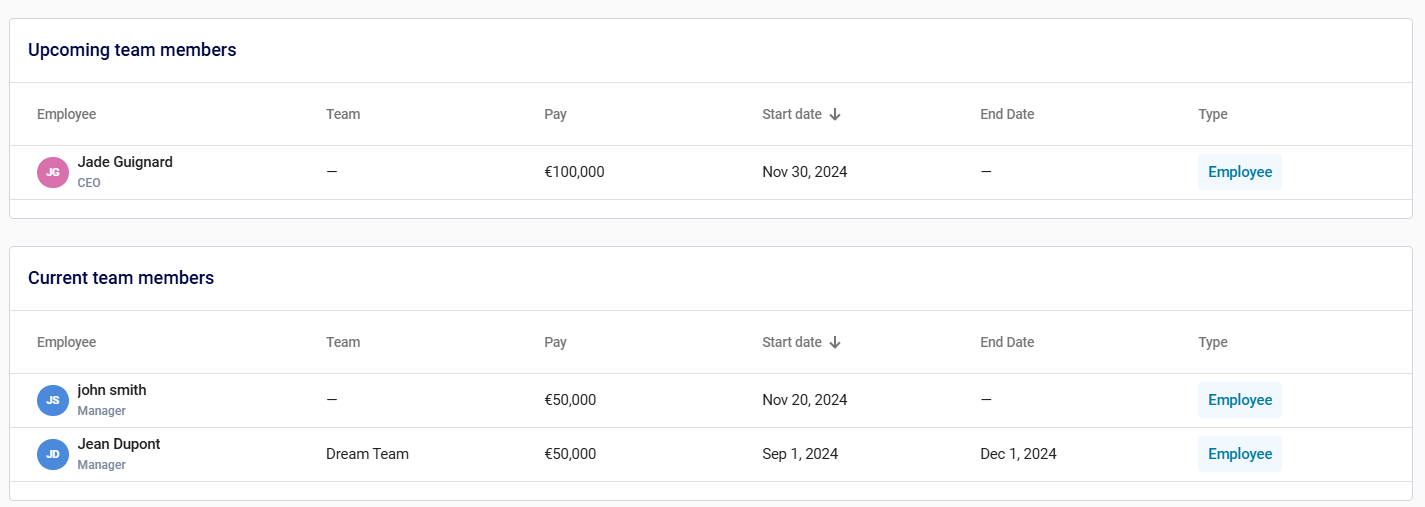The width and height of the screenshot is (1425, 507).
Task: Click the Employee column header in Upcoming table
Action: tap(66, 114)
